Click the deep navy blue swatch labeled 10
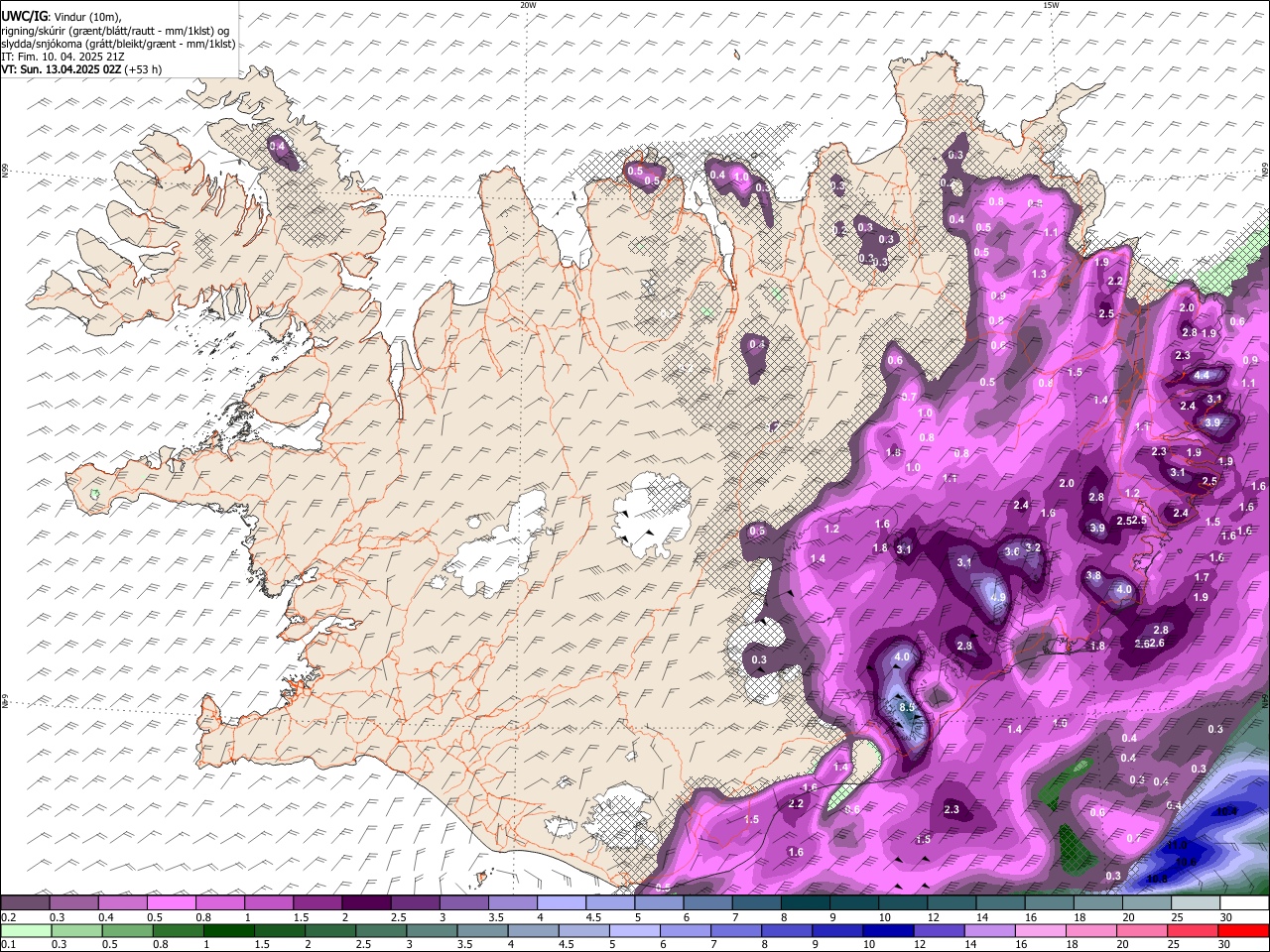 pos(886,931)
